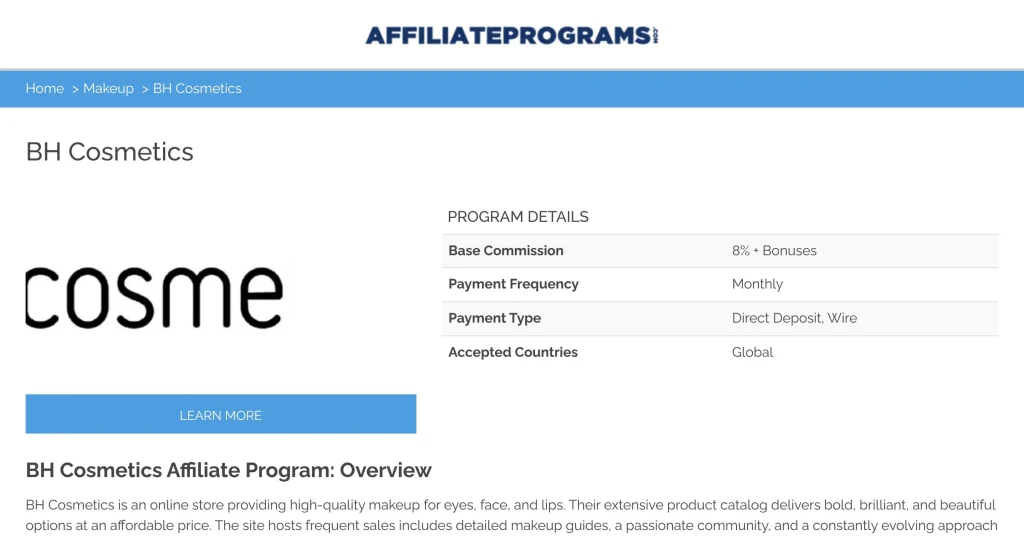
Task: Click the PROGRAM DETAILS heading
Action: [x=518, y=217]
